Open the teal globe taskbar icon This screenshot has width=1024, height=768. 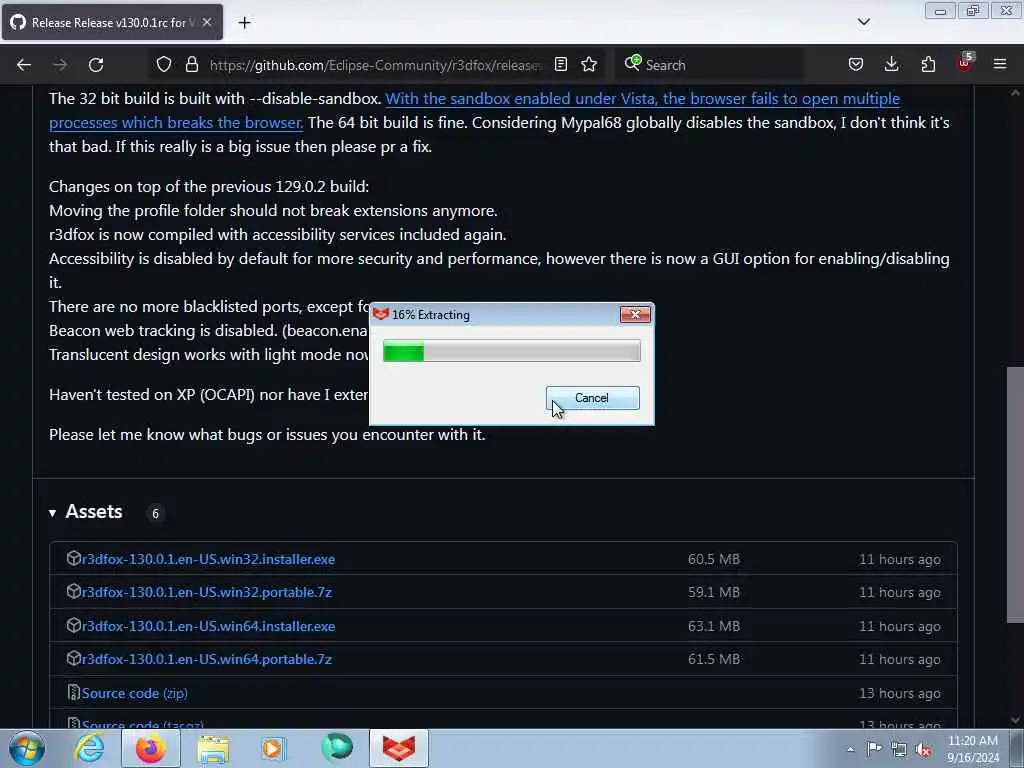click(337, 748)
